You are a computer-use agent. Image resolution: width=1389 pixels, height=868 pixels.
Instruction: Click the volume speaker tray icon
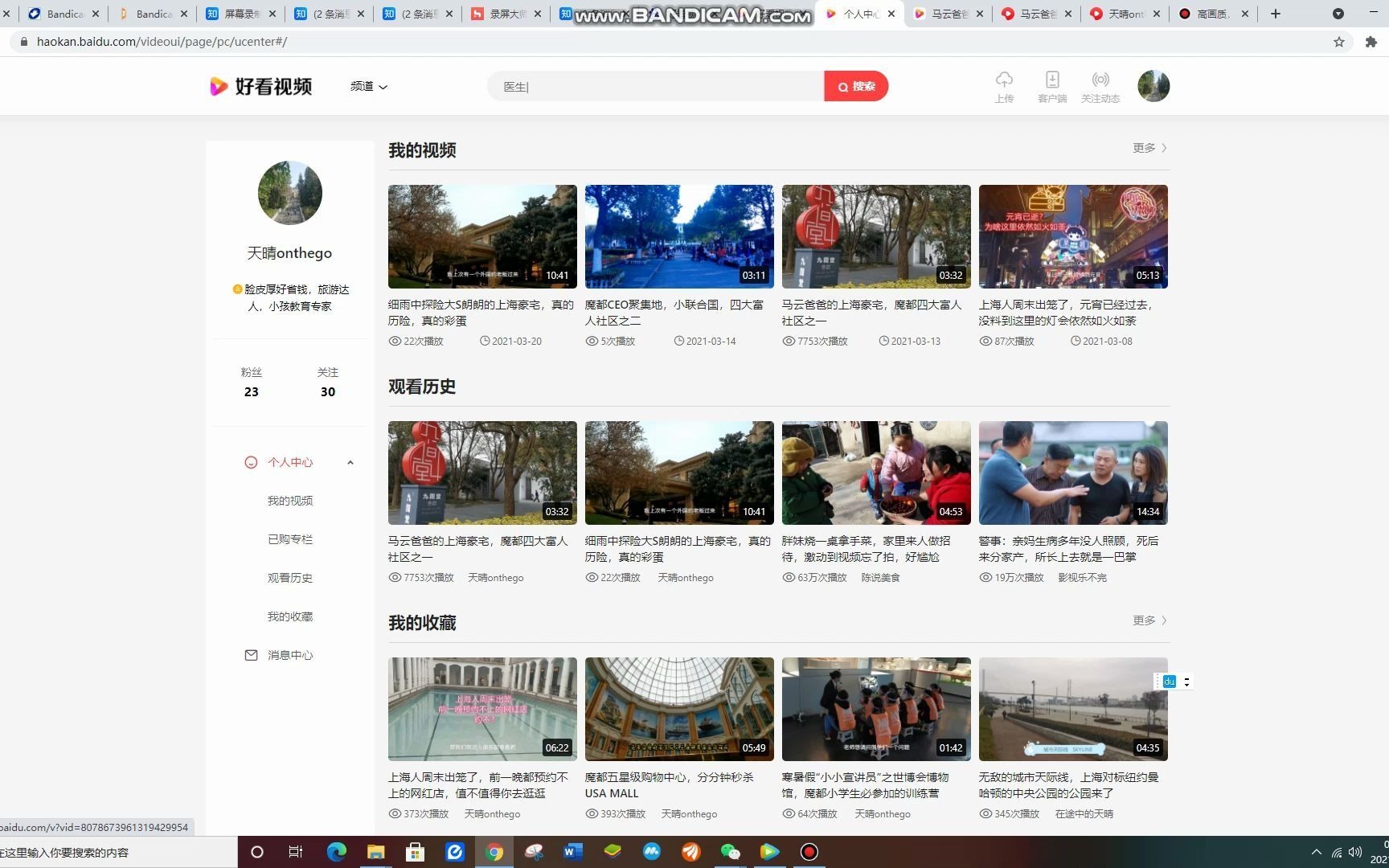[1356, 852]
